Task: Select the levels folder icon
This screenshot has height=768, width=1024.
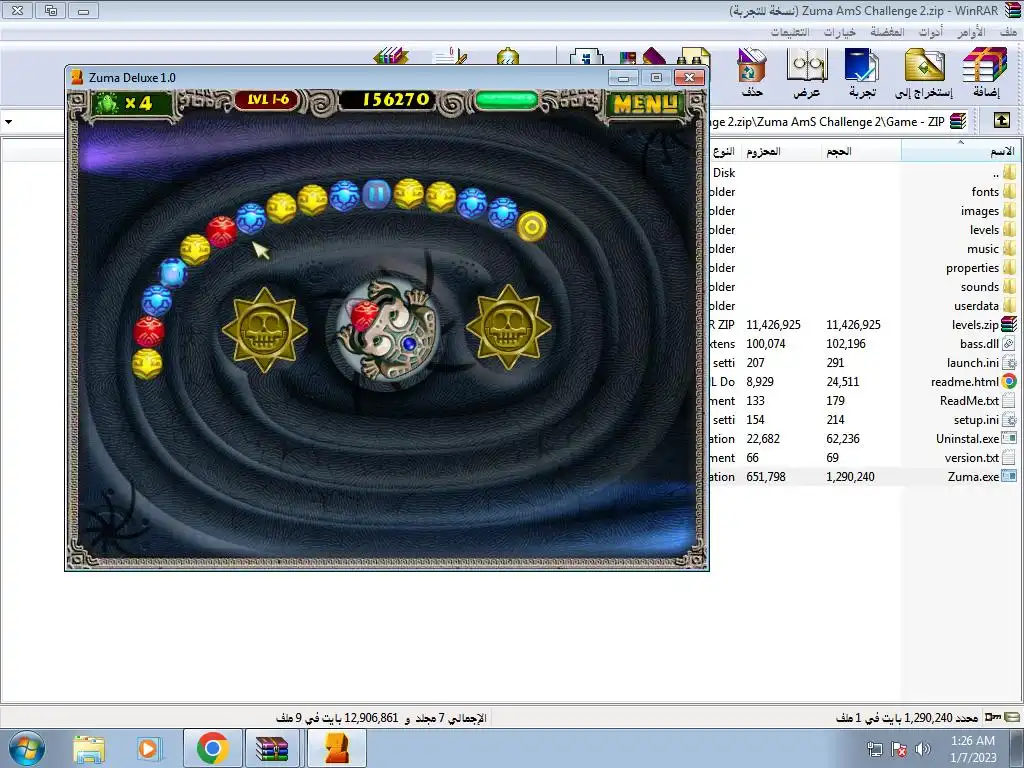Action: tap(1010, 229)
